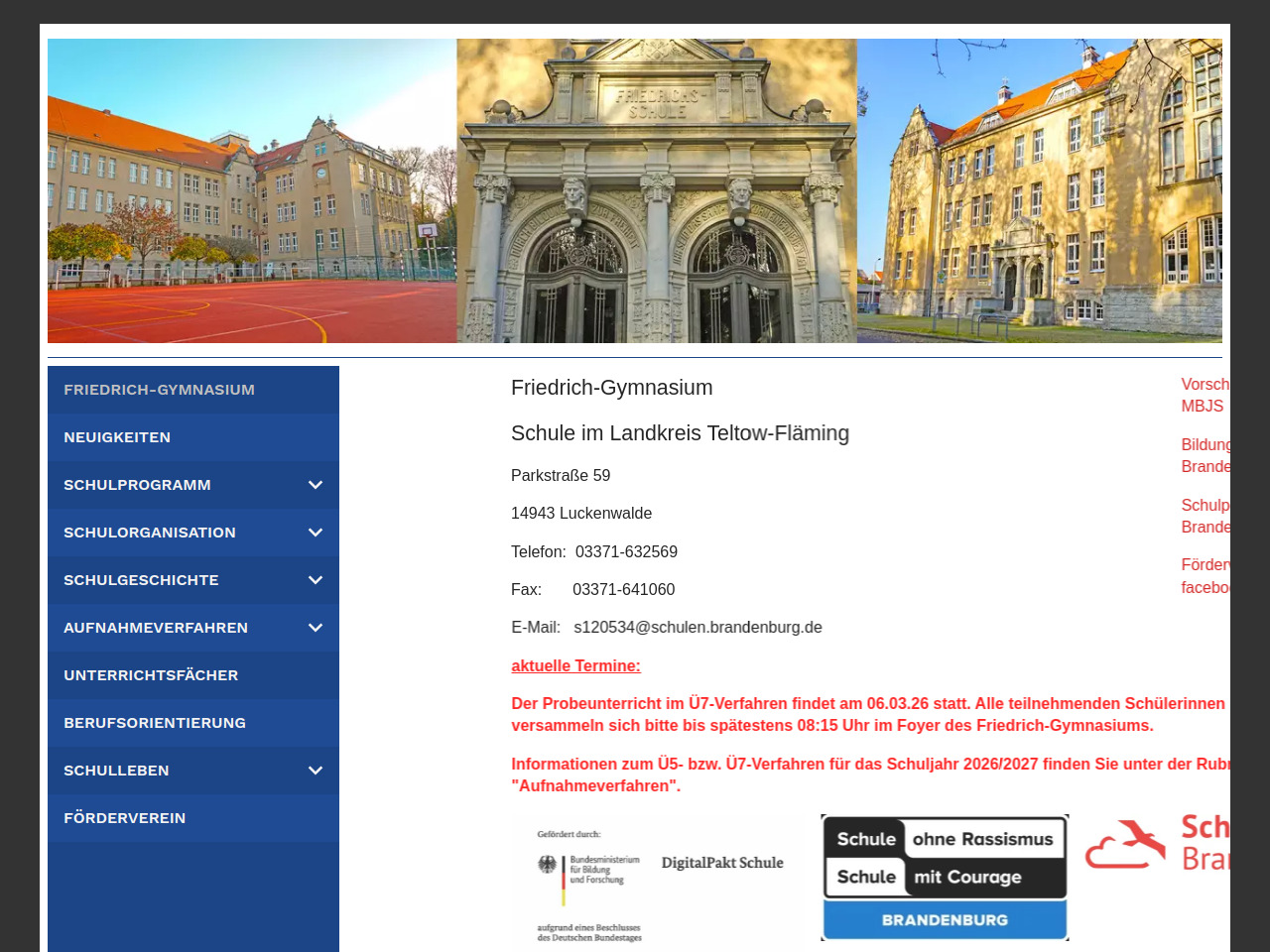
Task: Go to the Neuigkeiten page
Action: (x=117, y=437)
